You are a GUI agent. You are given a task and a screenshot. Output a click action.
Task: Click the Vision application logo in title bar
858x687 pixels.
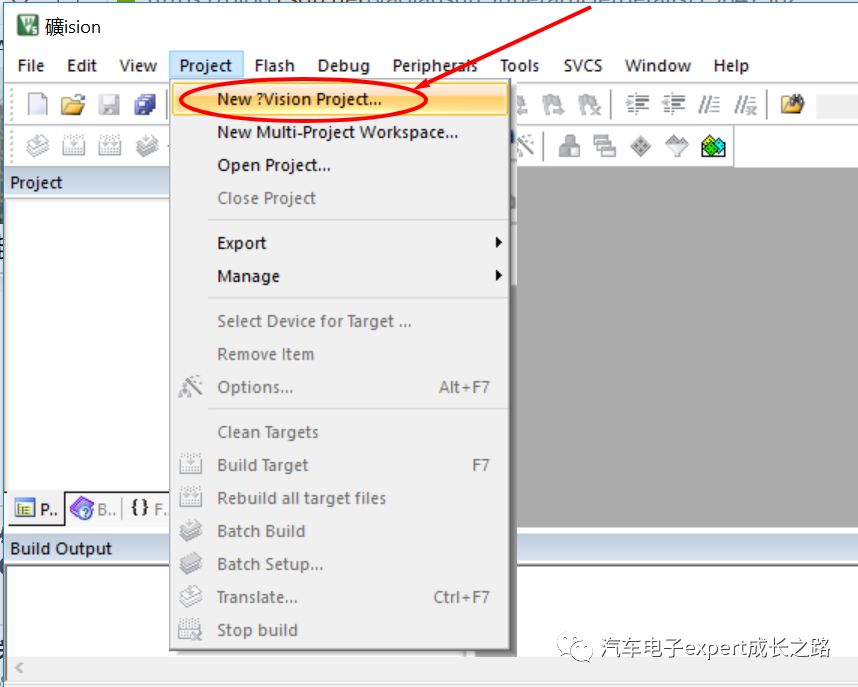27,25
